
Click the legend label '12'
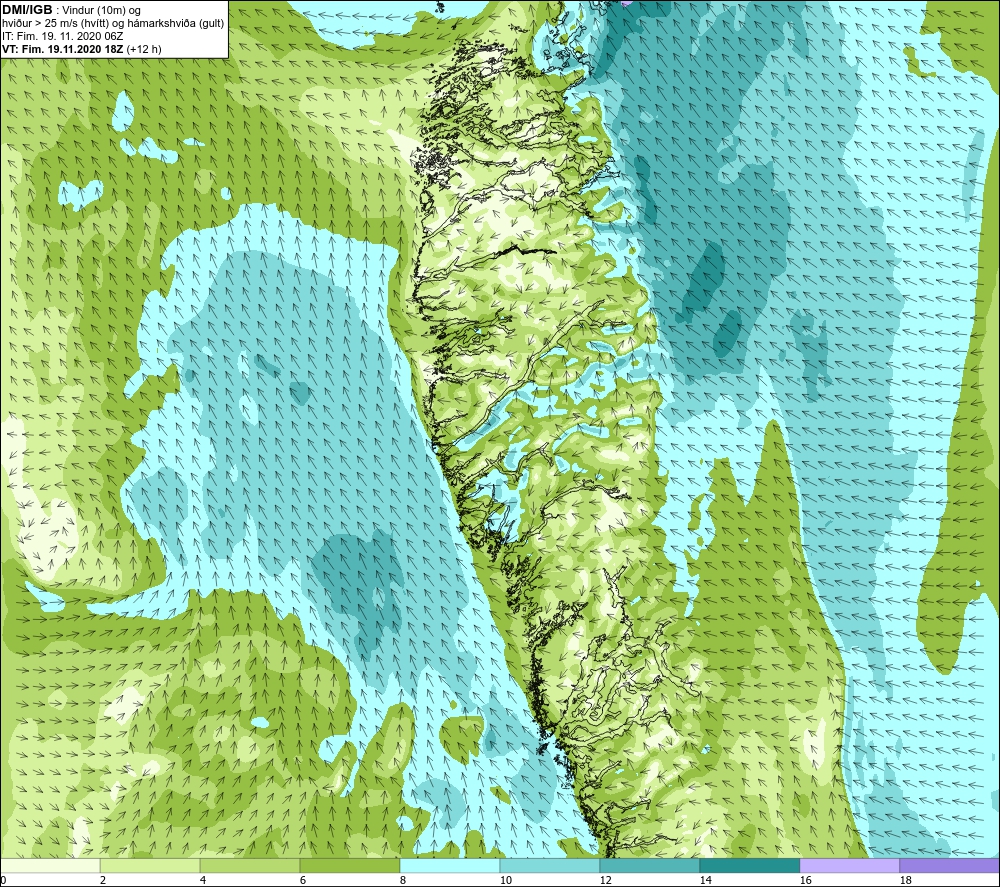(605, 880)
